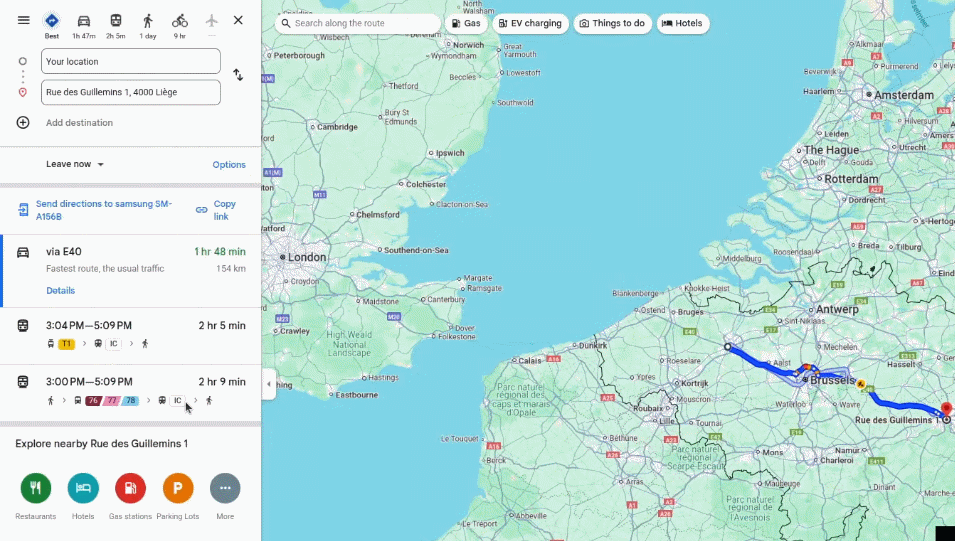Click the red destination pin on map

[946, 409]
